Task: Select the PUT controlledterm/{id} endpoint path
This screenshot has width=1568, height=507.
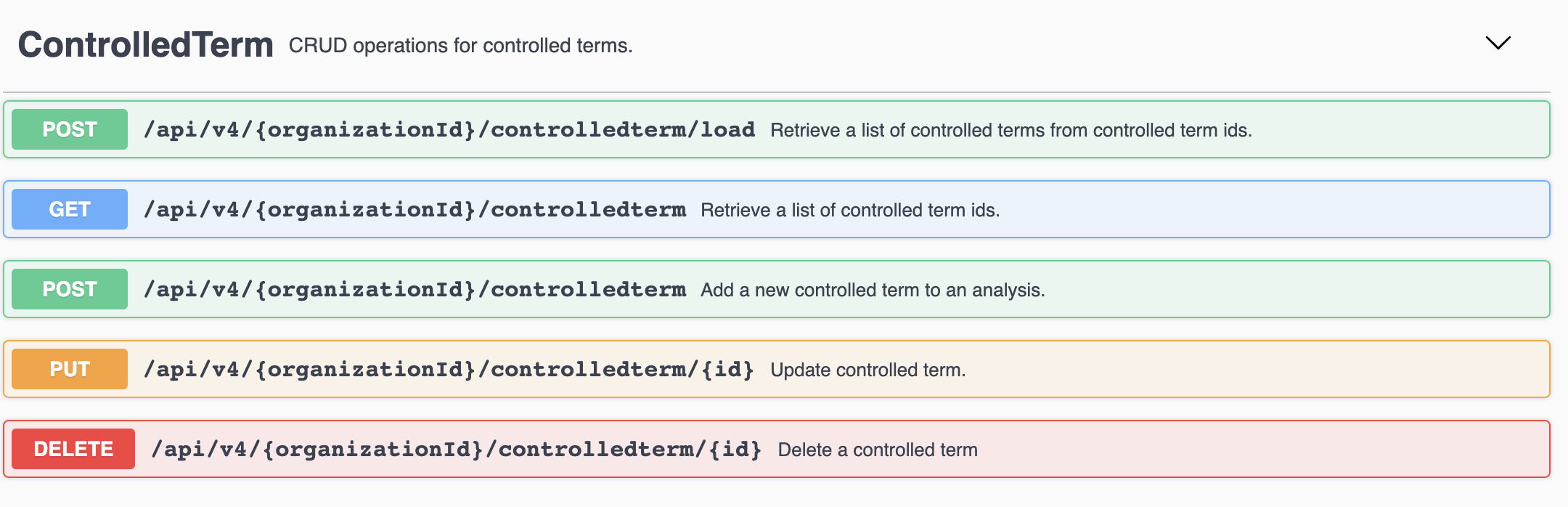Action: coord(449,370)
